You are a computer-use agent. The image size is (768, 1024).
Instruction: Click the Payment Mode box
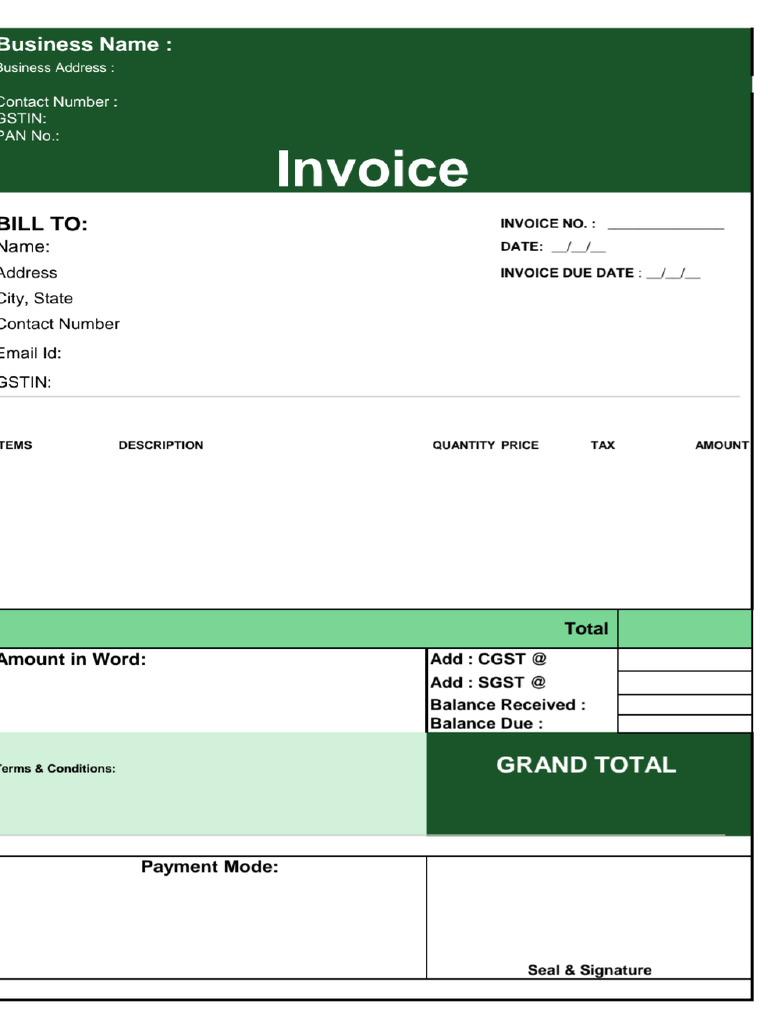coord(213,917)
